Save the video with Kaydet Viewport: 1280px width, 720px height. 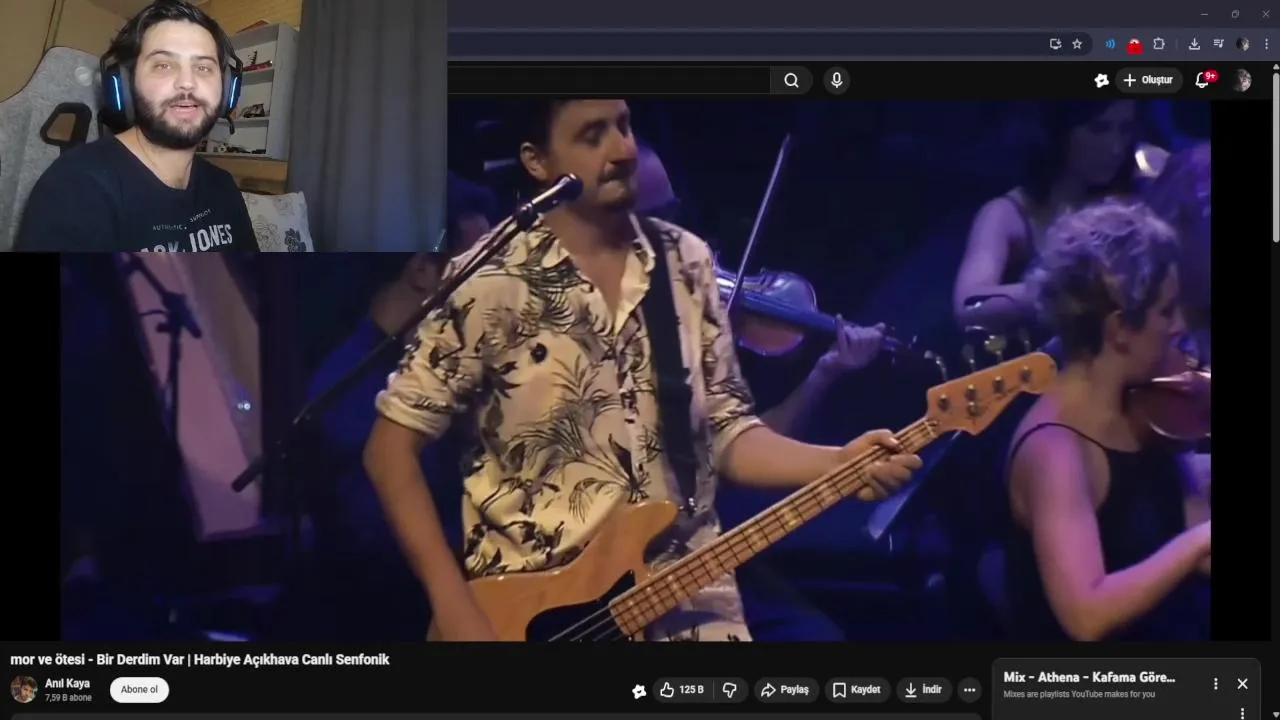857,690
